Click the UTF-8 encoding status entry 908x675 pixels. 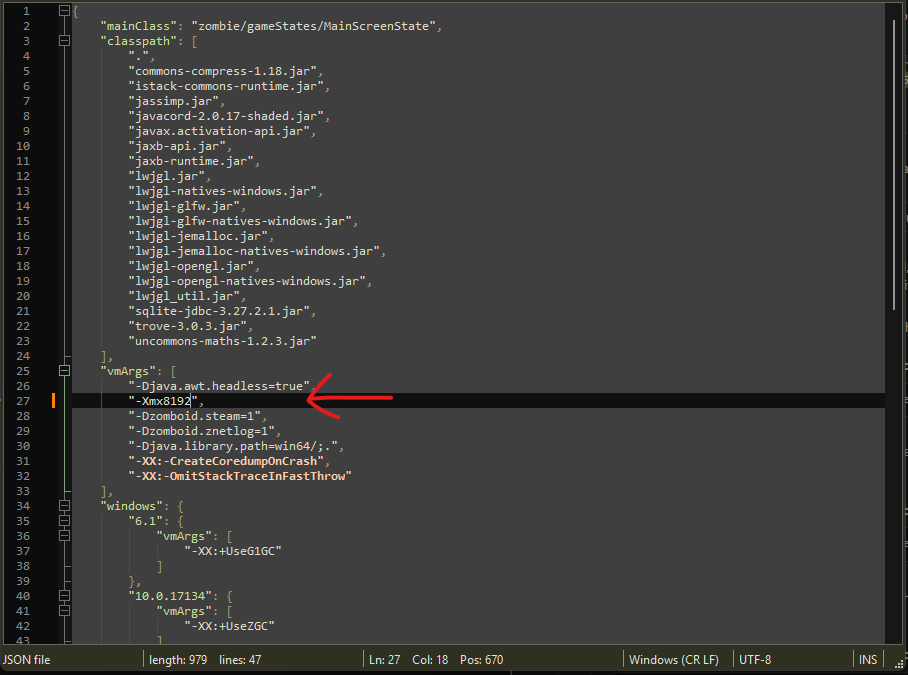point(755,659)
